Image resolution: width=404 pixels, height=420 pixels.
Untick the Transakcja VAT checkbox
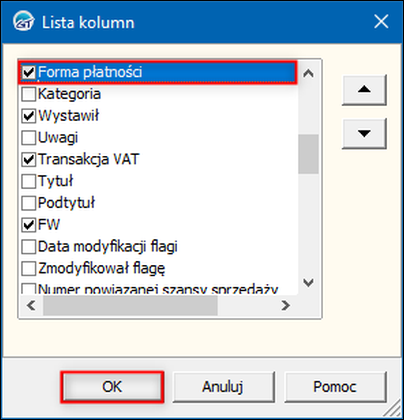(x=29, y=159)
